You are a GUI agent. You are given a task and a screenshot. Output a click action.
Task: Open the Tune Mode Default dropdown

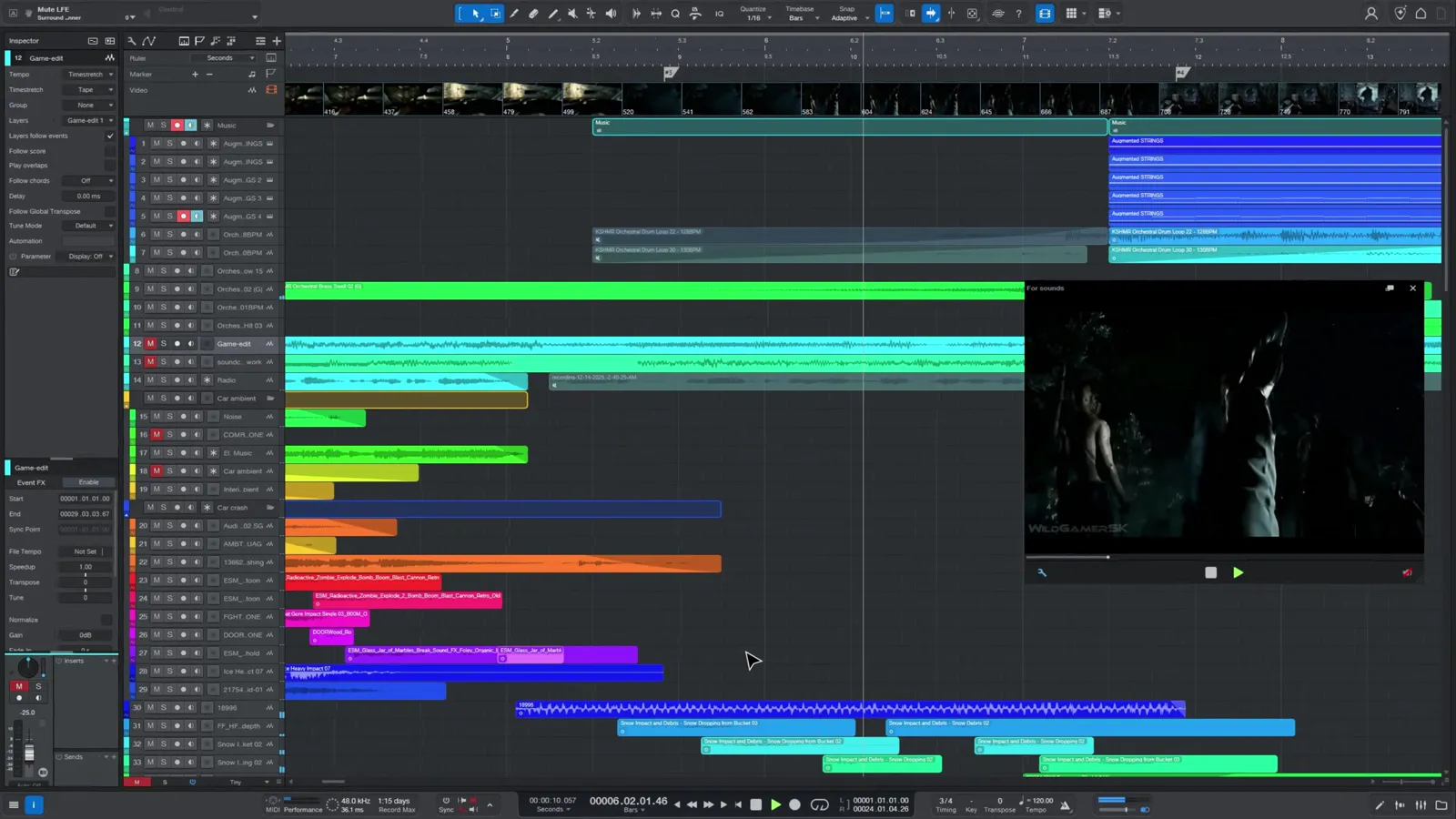(x=89, y=226)
